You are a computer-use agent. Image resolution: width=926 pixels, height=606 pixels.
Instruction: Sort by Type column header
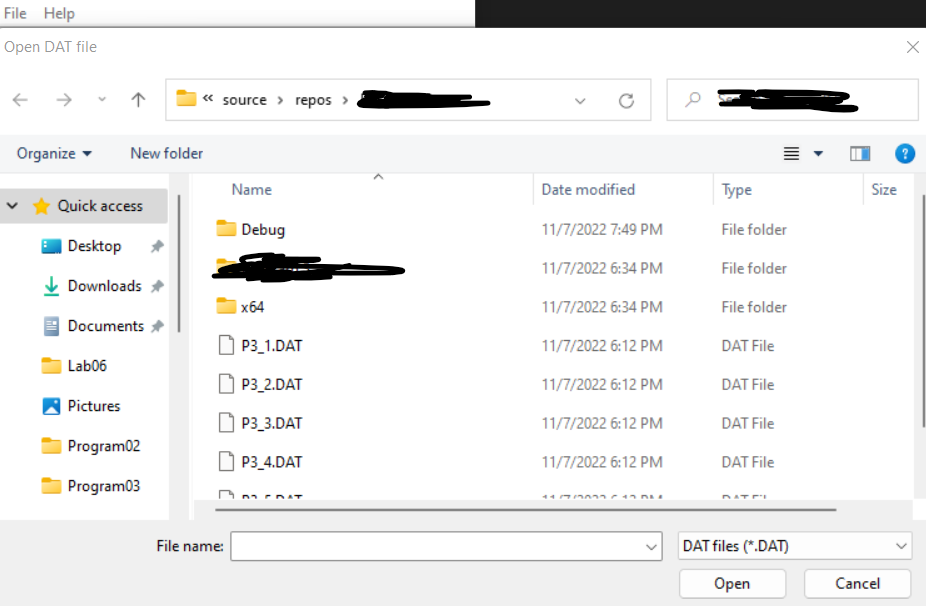pos(736,190)
